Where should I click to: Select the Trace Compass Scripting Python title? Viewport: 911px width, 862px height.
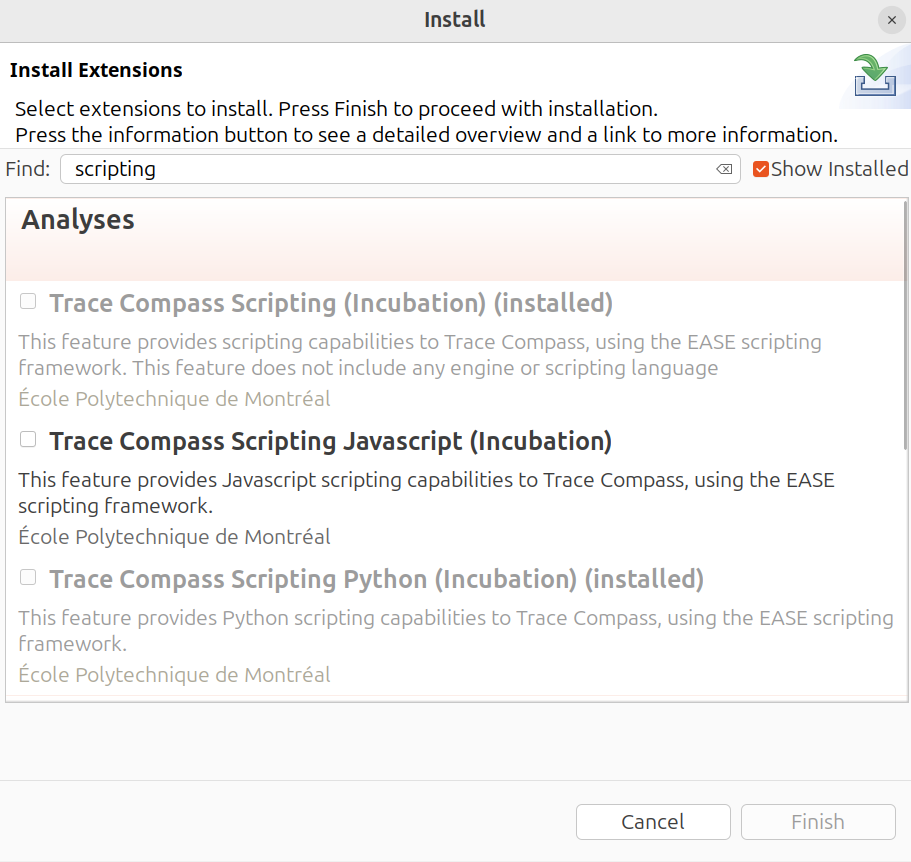tap(376, 579)
